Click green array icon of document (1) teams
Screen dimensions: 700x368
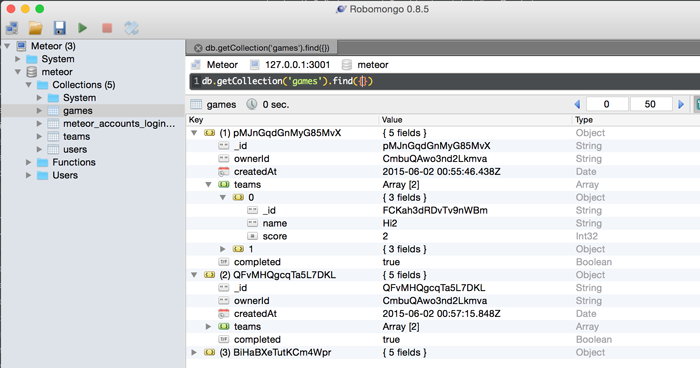point(224,184)
